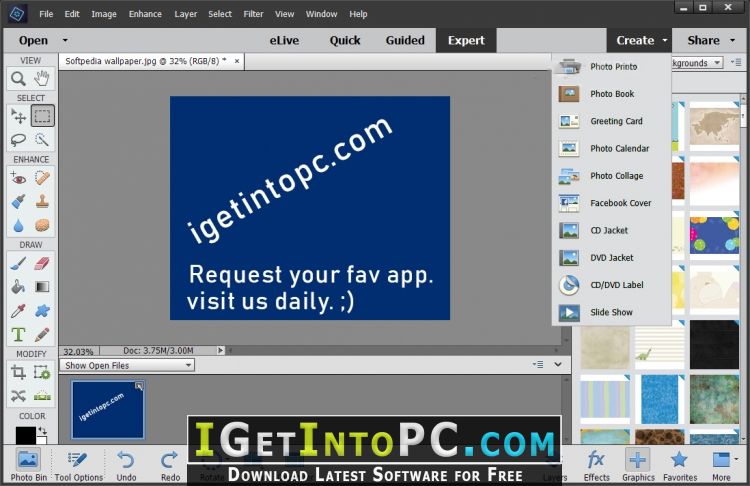Screen dimensions: 750x486
Task: Swap foreground and background colors
Action: (43, 431)
